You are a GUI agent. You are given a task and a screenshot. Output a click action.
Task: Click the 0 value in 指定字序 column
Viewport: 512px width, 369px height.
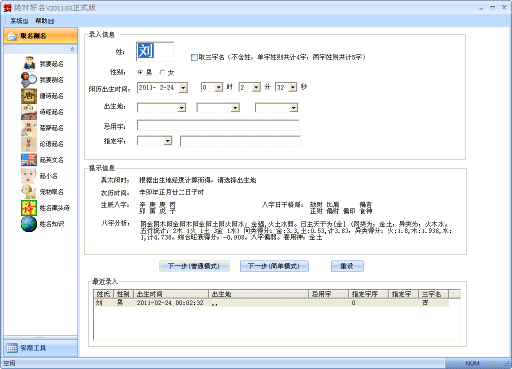353,303
